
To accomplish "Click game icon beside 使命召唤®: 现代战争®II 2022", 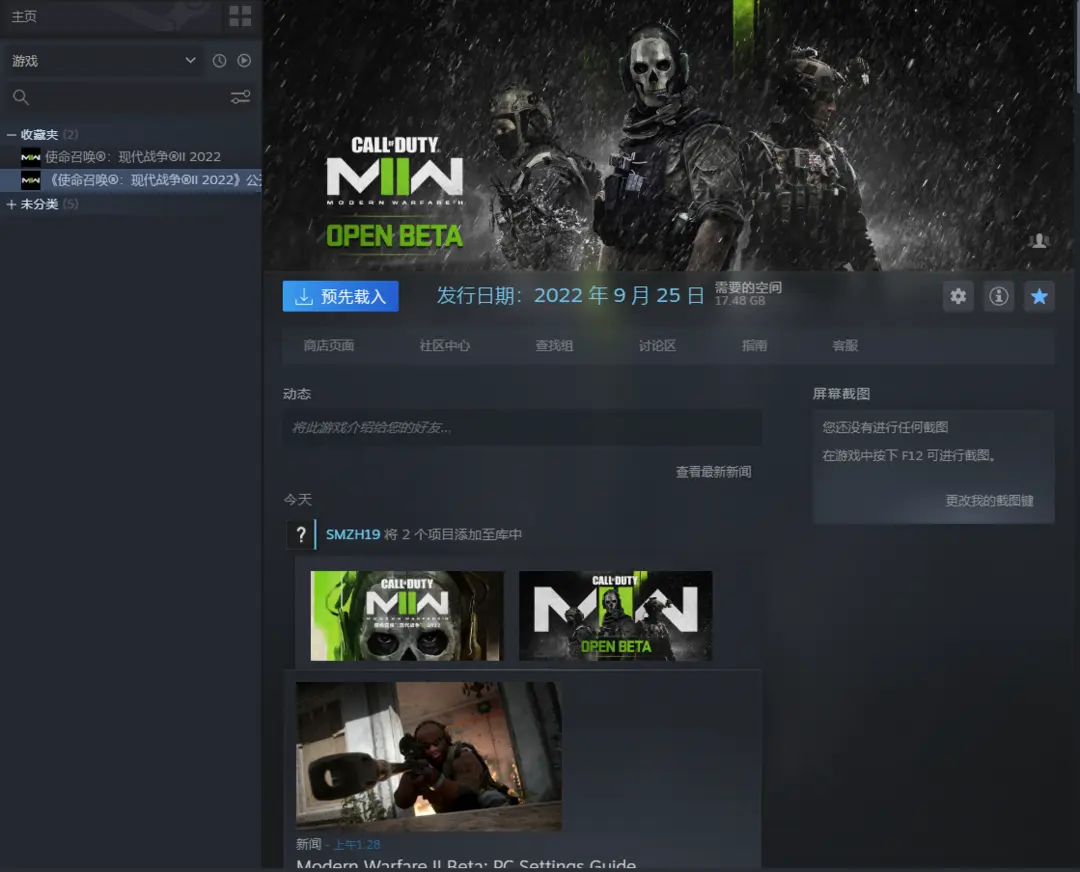I will [30, 157].
